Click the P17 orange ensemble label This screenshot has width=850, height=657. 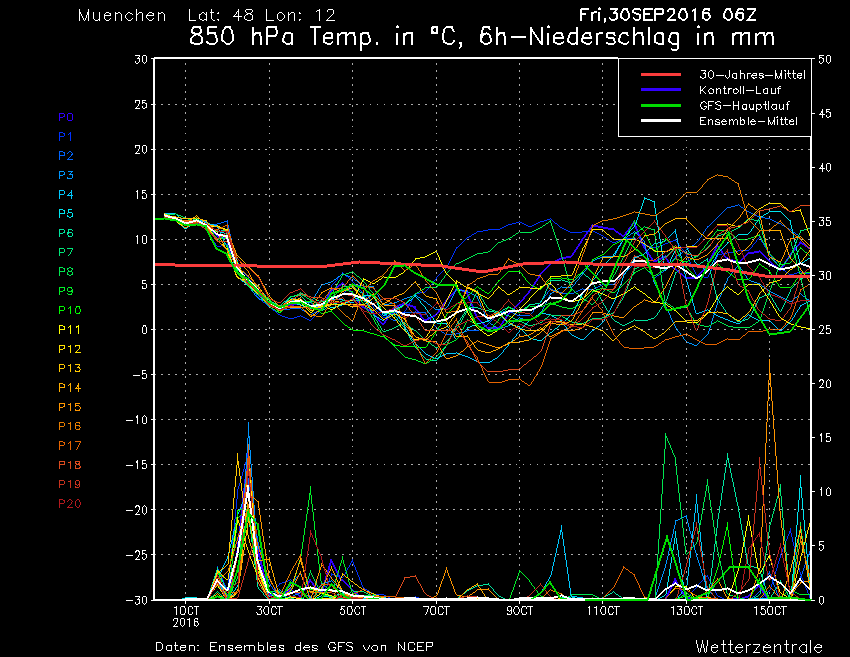pos(69,446)
